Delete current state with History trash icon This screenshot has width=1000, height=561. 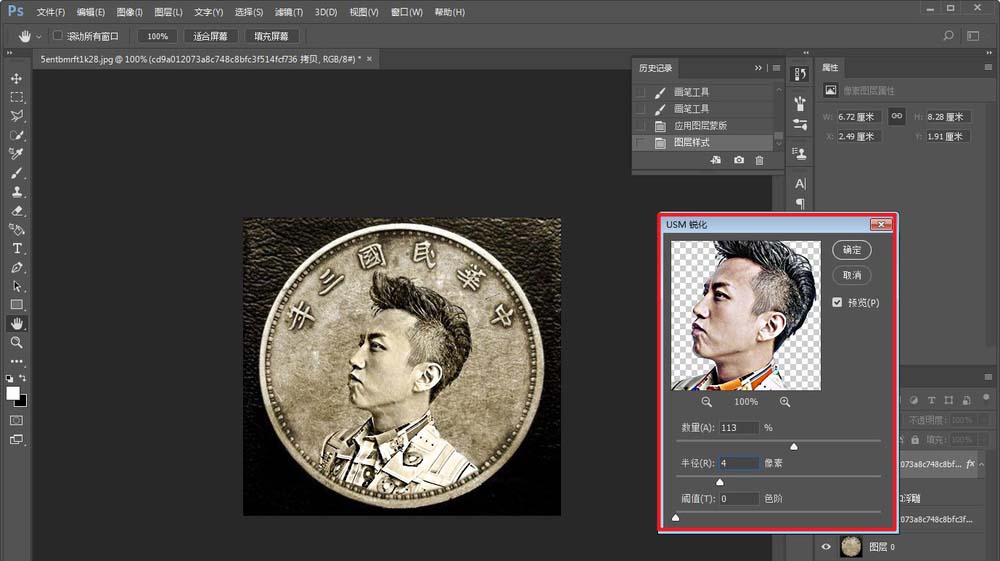pyautogui.click(x=759, y=160)
